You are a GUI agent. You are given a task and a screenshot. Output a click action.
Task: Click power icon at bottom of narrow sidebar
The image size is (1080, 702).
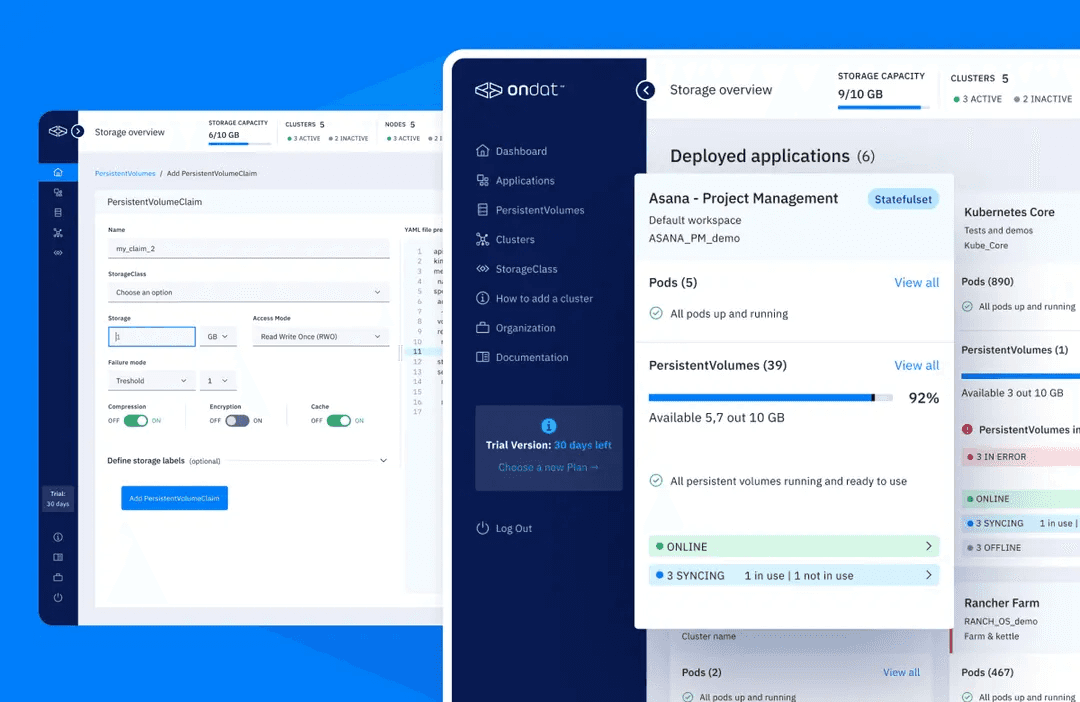[x=58, y=597]
